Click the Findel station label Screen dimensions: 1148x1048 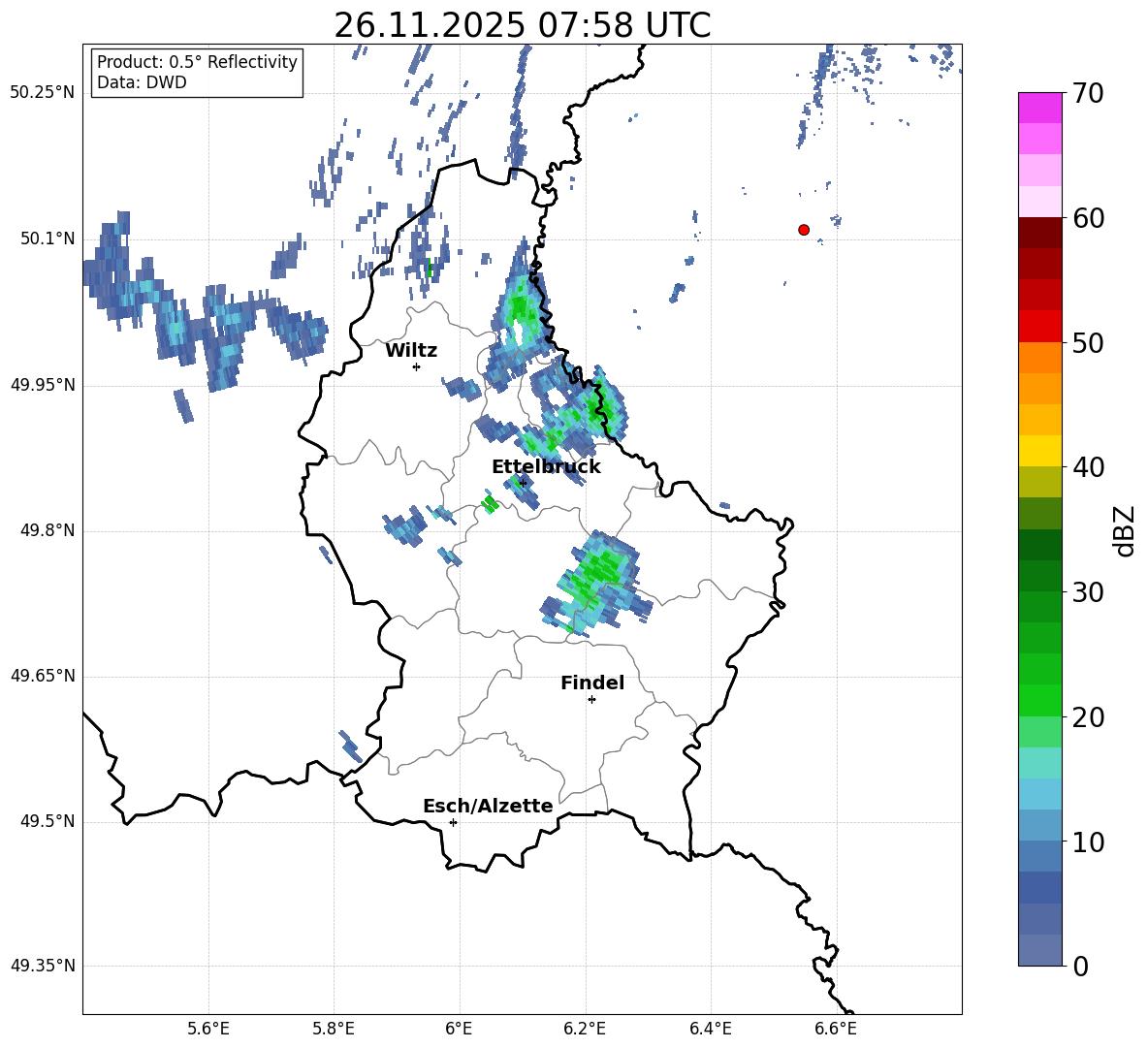592,683
